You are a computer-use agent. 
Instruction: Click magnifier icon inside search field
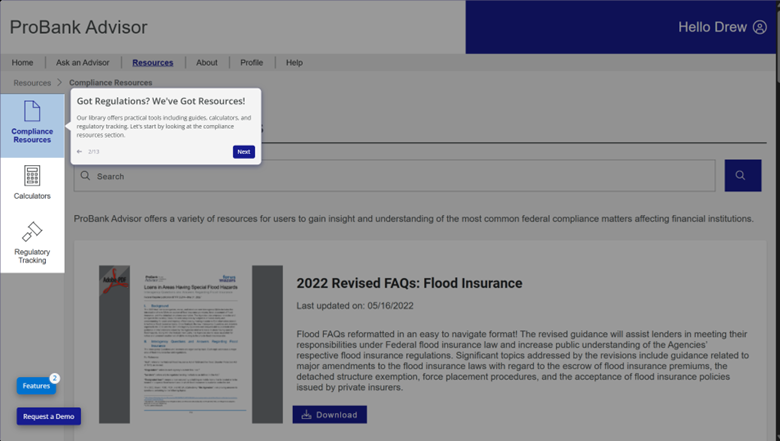[86, 176]
